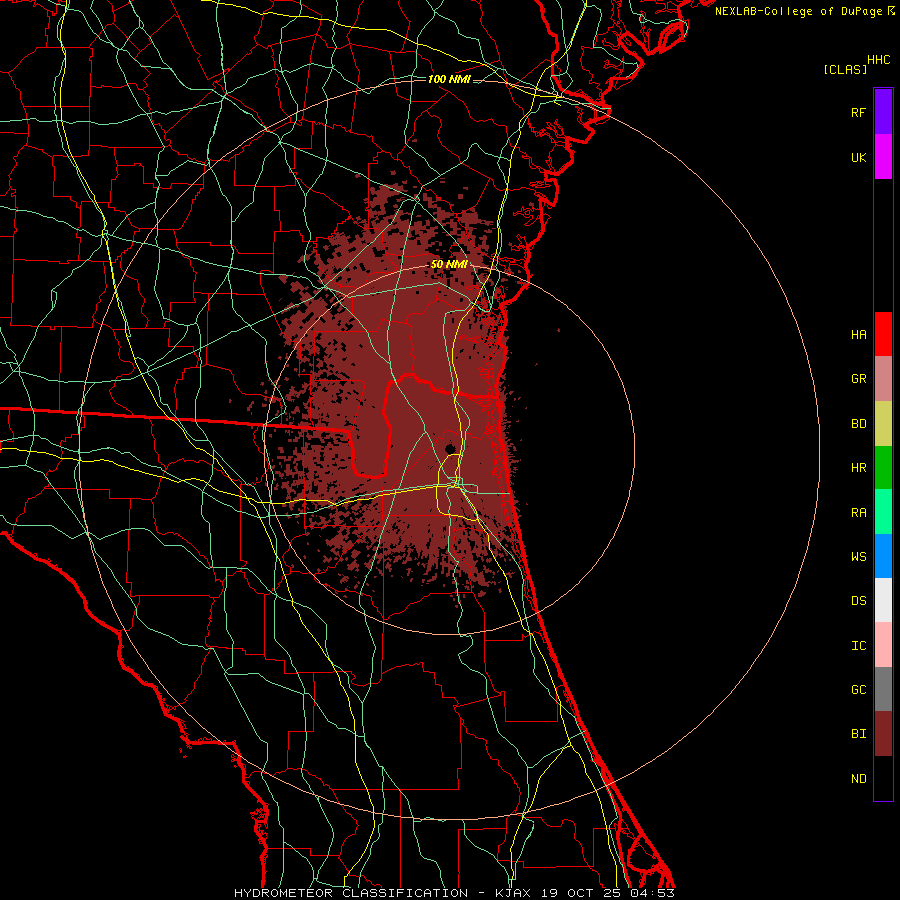900x900 pixels.
Task: Click the HA red legend swatch
Action: 883,334
